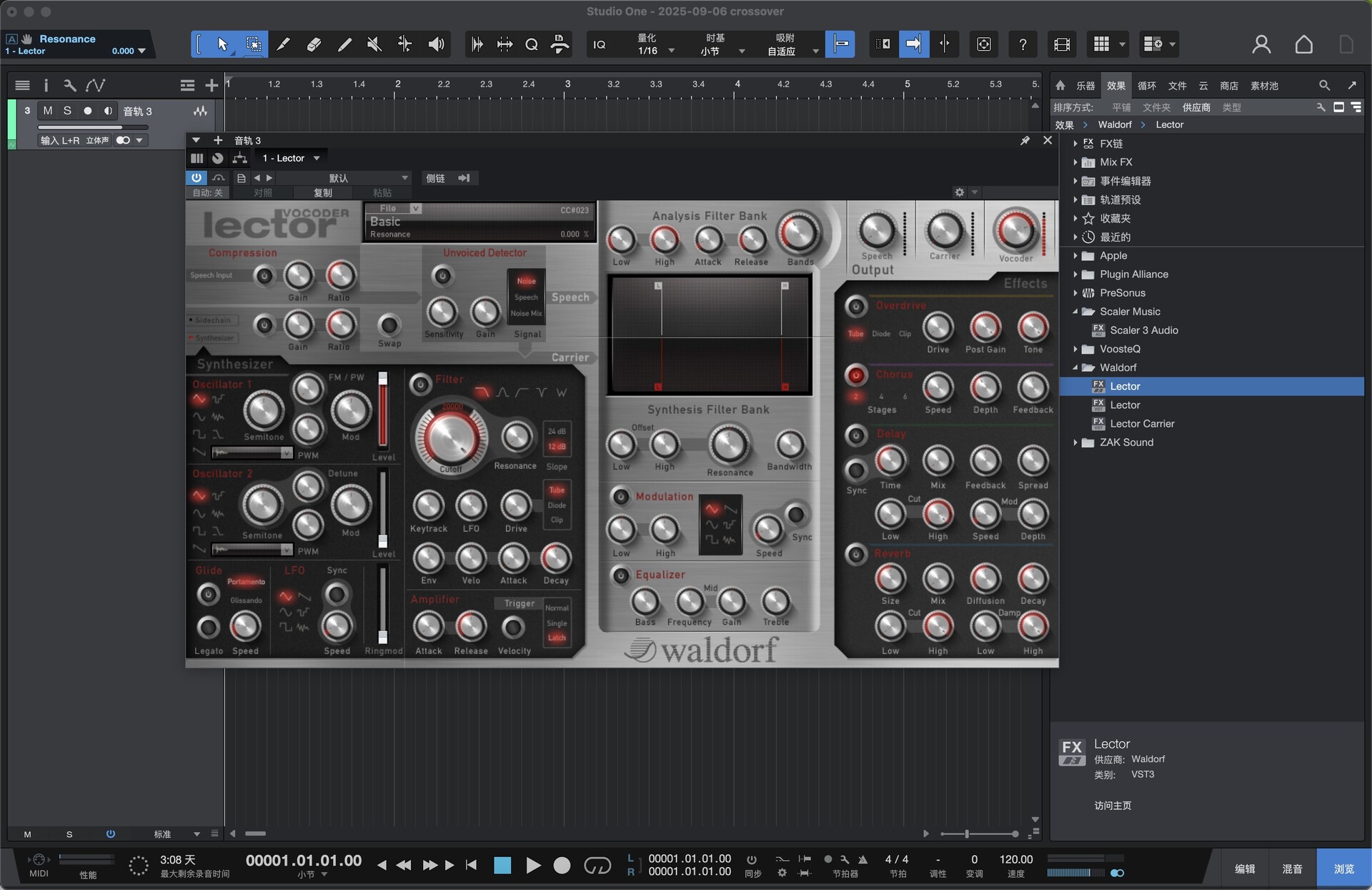The height and width of the screenshot is (890, 1372).
Task: Open the question mark help button
Action: [x=1023, y=44]
